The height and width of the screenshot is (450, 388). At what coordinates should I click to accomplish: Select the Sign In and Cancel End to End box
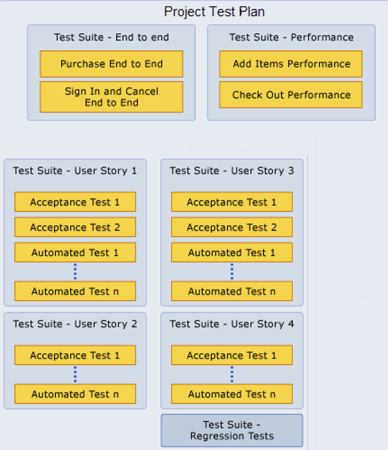coord(111,97)
